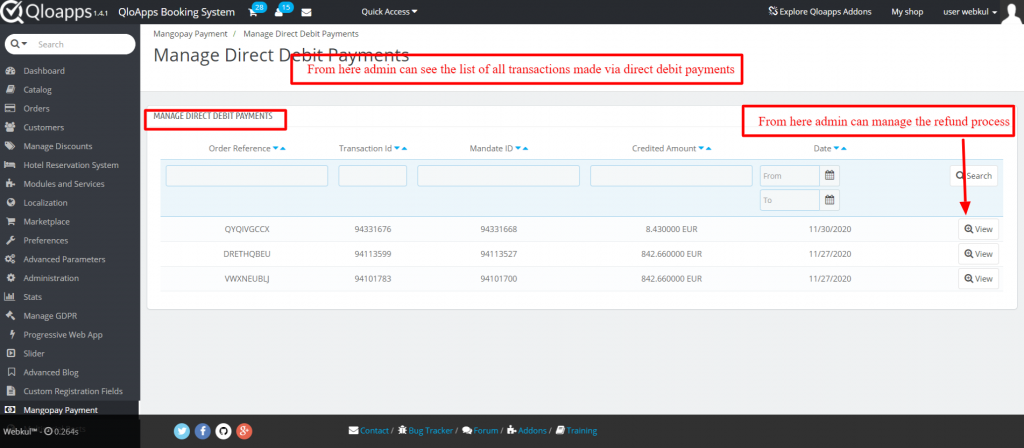This screenshot has width=1024, height=448.
Task: Sort Date ascending with up arrow
Action: pyautogui.click(x=844, y=149)
